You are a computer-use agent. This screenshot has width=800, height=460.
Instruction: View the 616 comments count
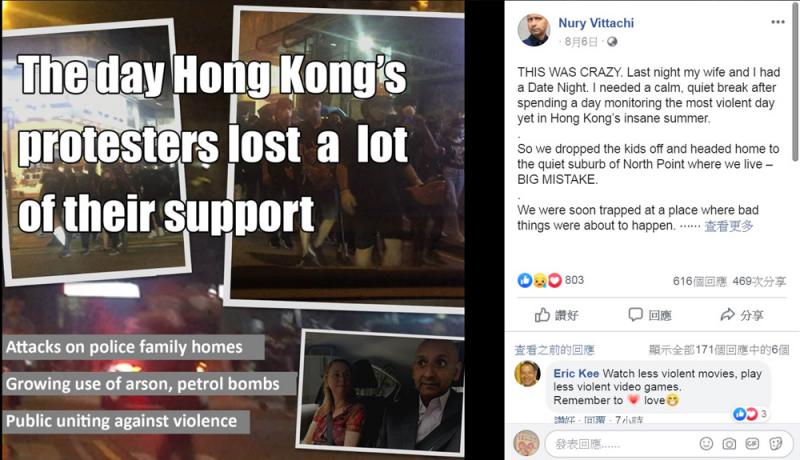click(699, 281)
